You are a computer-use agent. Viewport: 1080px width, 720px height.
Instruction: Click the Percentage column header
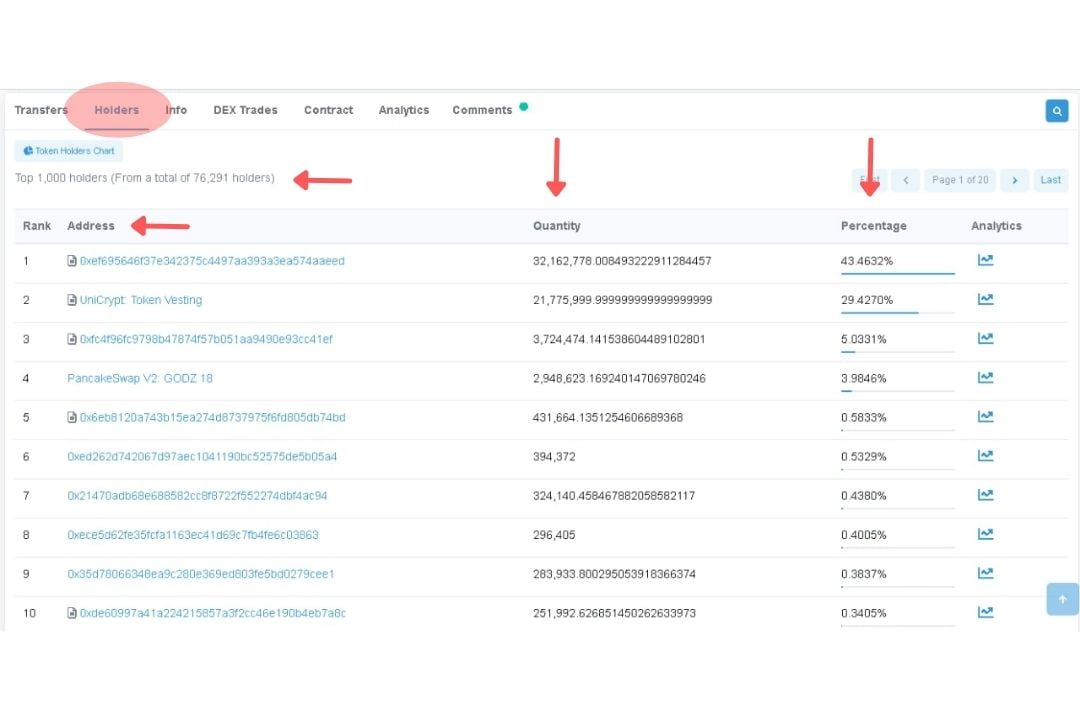click(873, 226)
